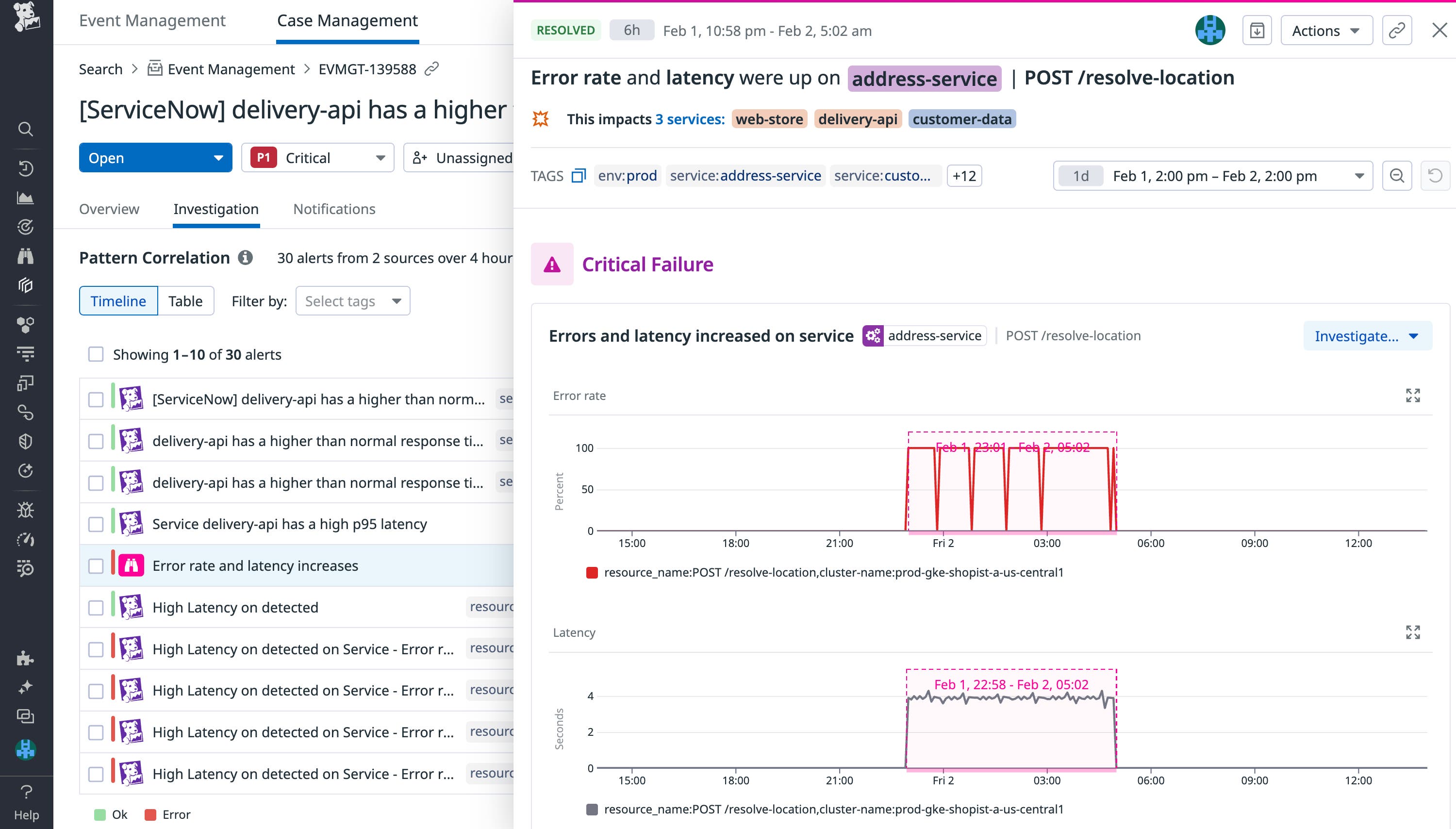The image size is (1456, 829).
Task: Open the Investigate... menu button
Action: click(1367, 336)
